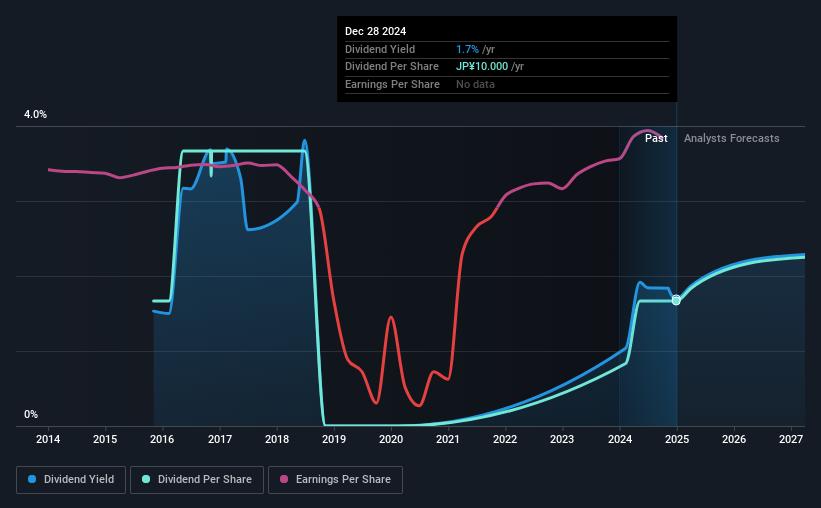The height and width of the screenshot is (508, 821).
Task: Click the 2014 x-axis label
Action: (x=48, y=439)
